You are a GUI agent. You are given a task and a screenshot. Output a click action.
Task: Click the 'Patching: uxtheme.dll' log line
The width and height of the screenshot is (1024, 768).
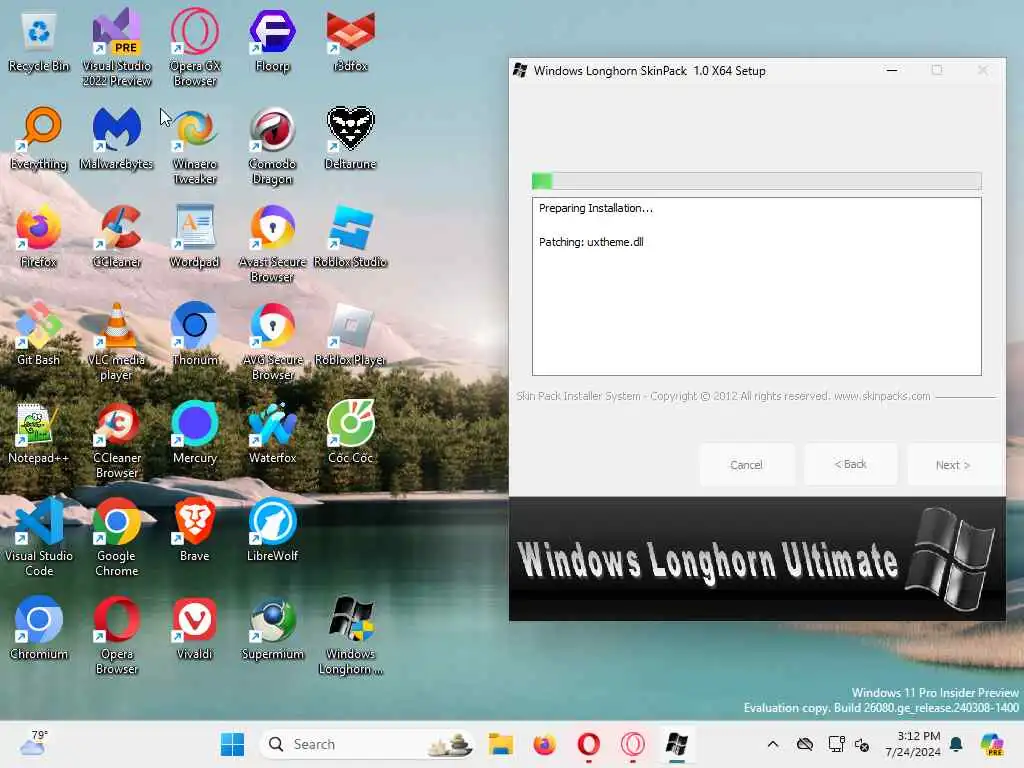[591, 242]
